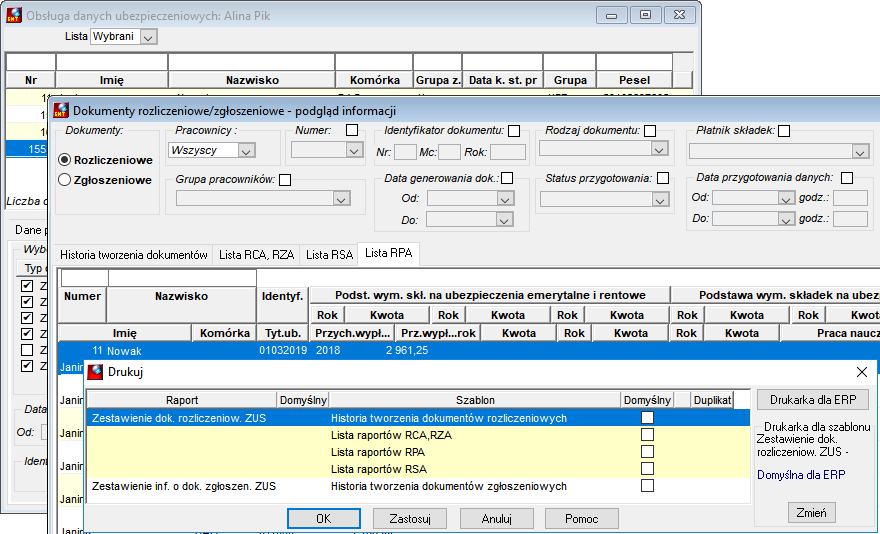This screenshot has width=880, height=534.
Task: Select template Lista raportów RCA,RZA
Action: (x=391, y=435)
